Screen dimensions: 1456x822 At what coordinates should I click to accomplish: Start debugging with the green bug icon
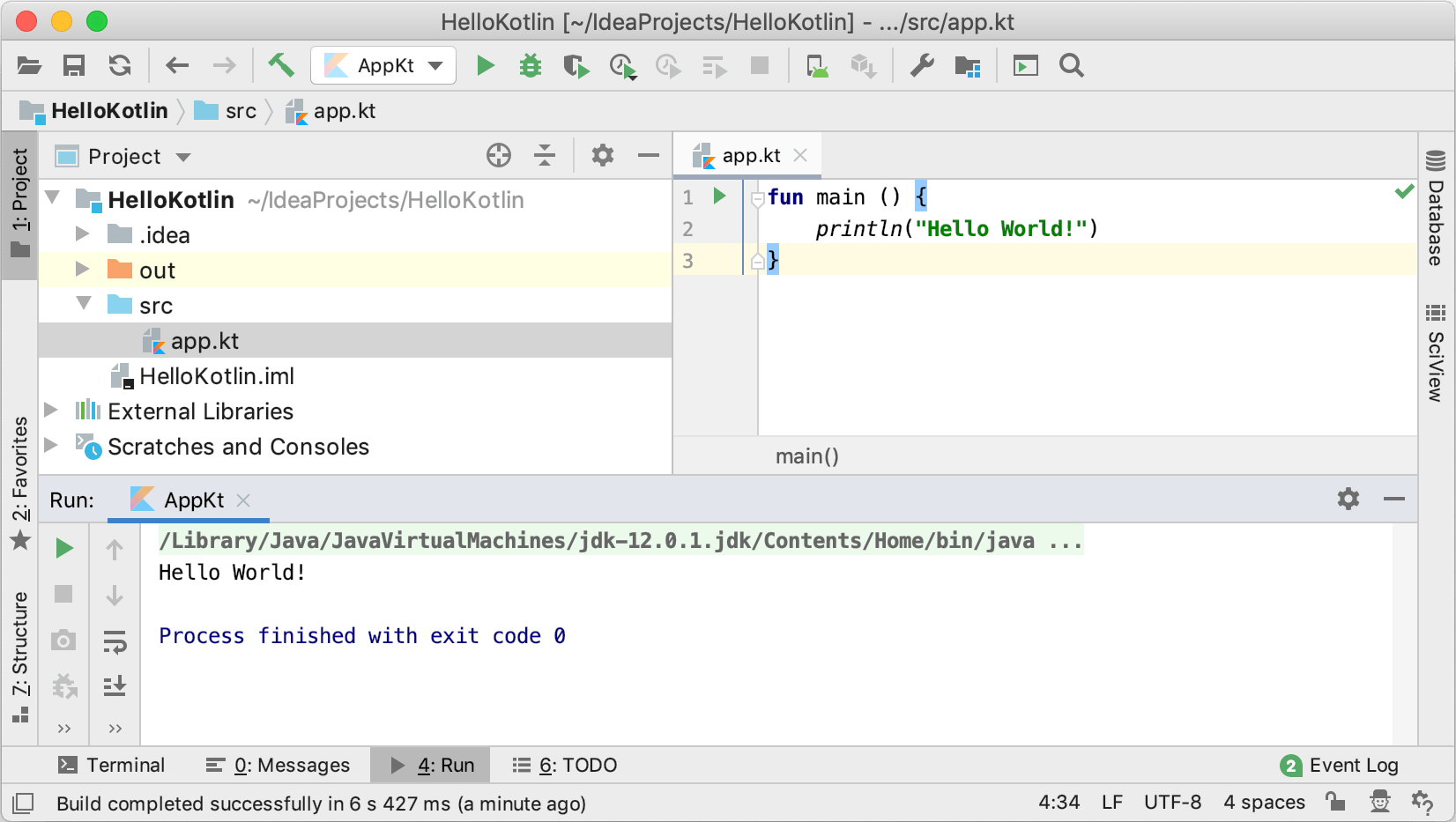(x=531, y=65)
